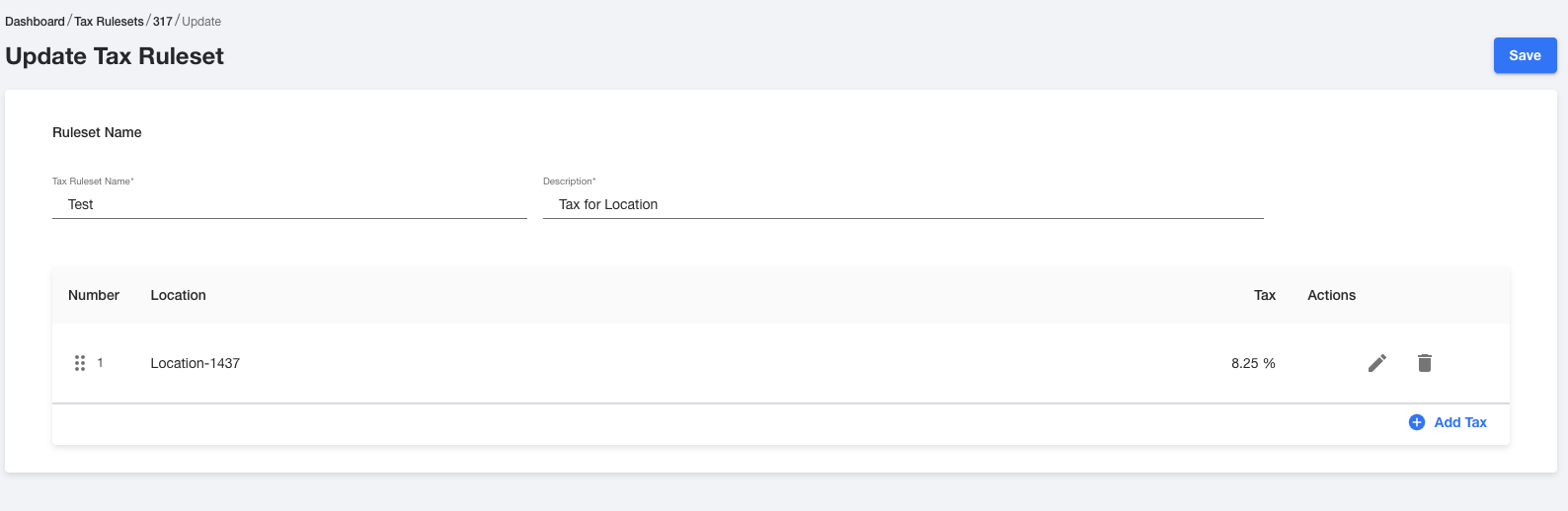Select the Location-1437 cell
Image resolution: width=1568 pixels, height=511 pixels.
pyautogui.click(x=196, y=363)
